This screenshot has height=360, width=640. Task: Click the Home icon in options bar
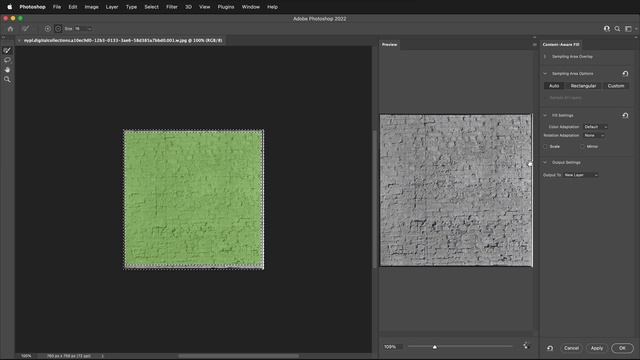(x=10, y=29)
